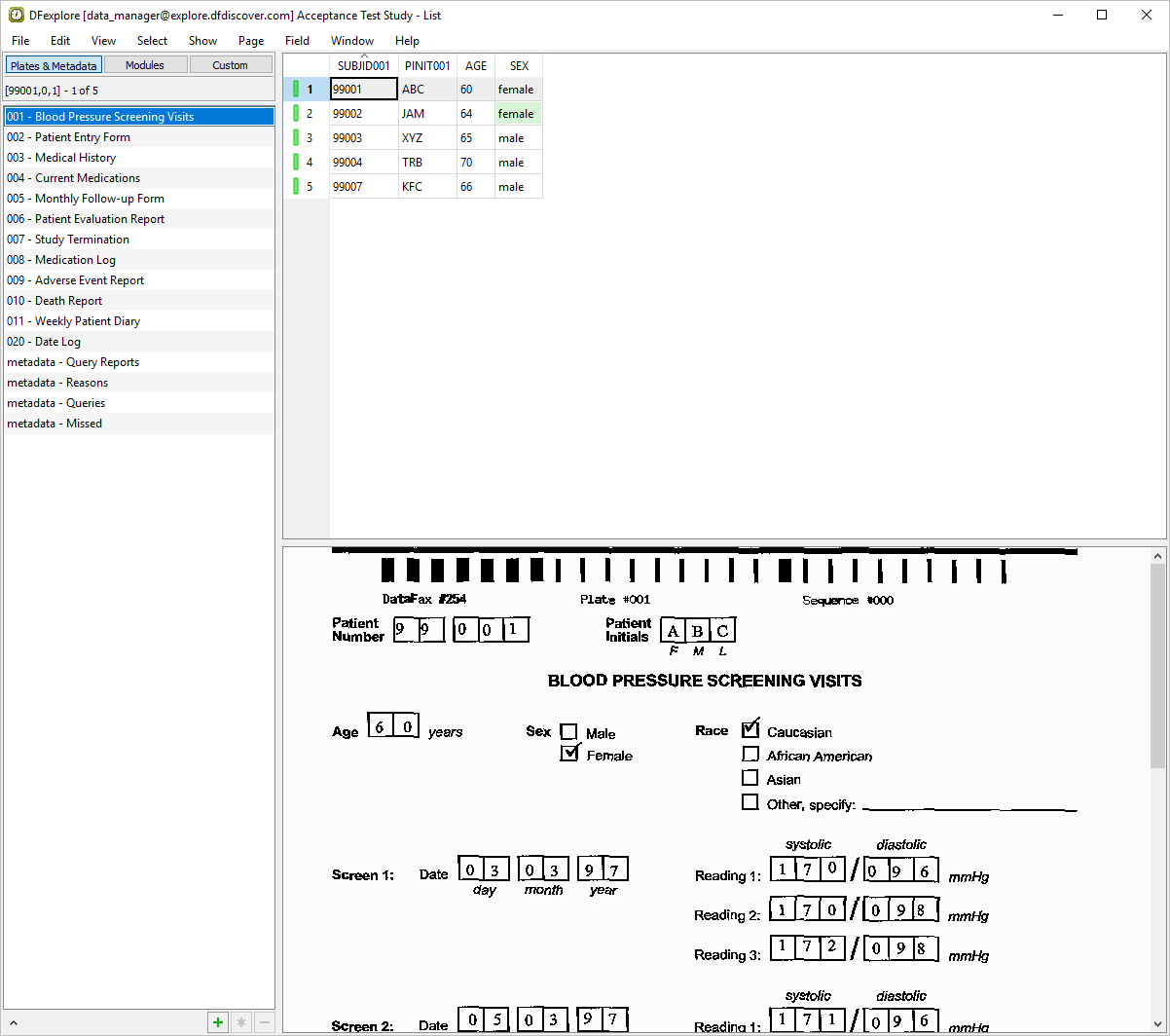Expand the panel with bottom-left chevron
Image resolution: width=1170 pixels, height=1036 pixels.
(14, 1022)
